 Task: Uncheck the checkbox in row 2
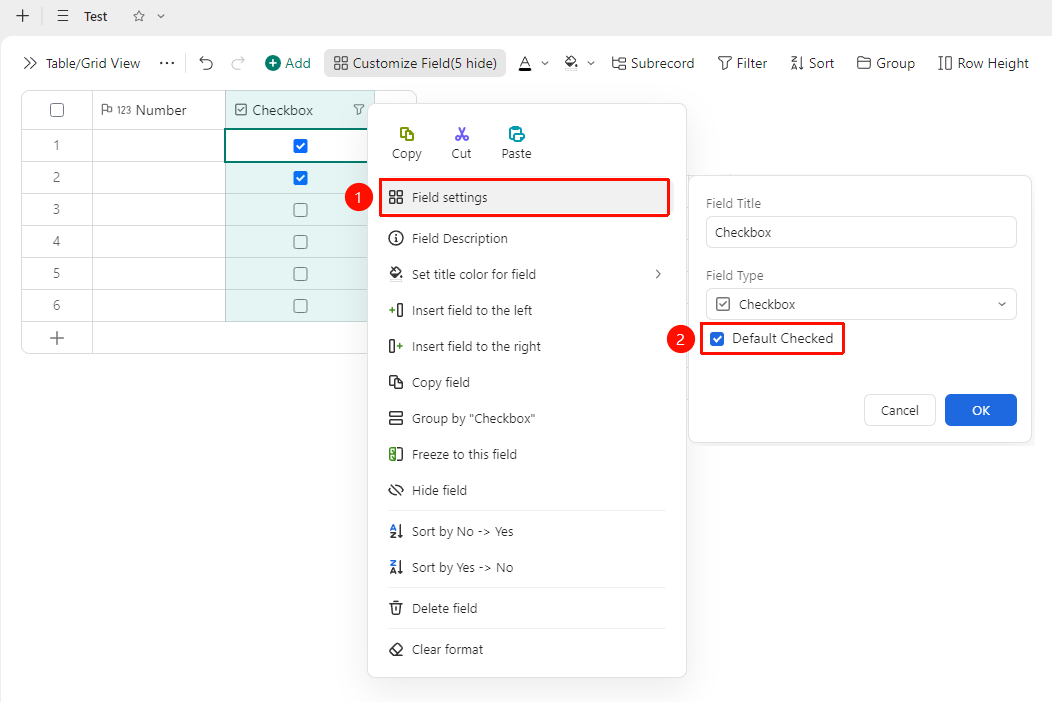(x=301, y=178)
